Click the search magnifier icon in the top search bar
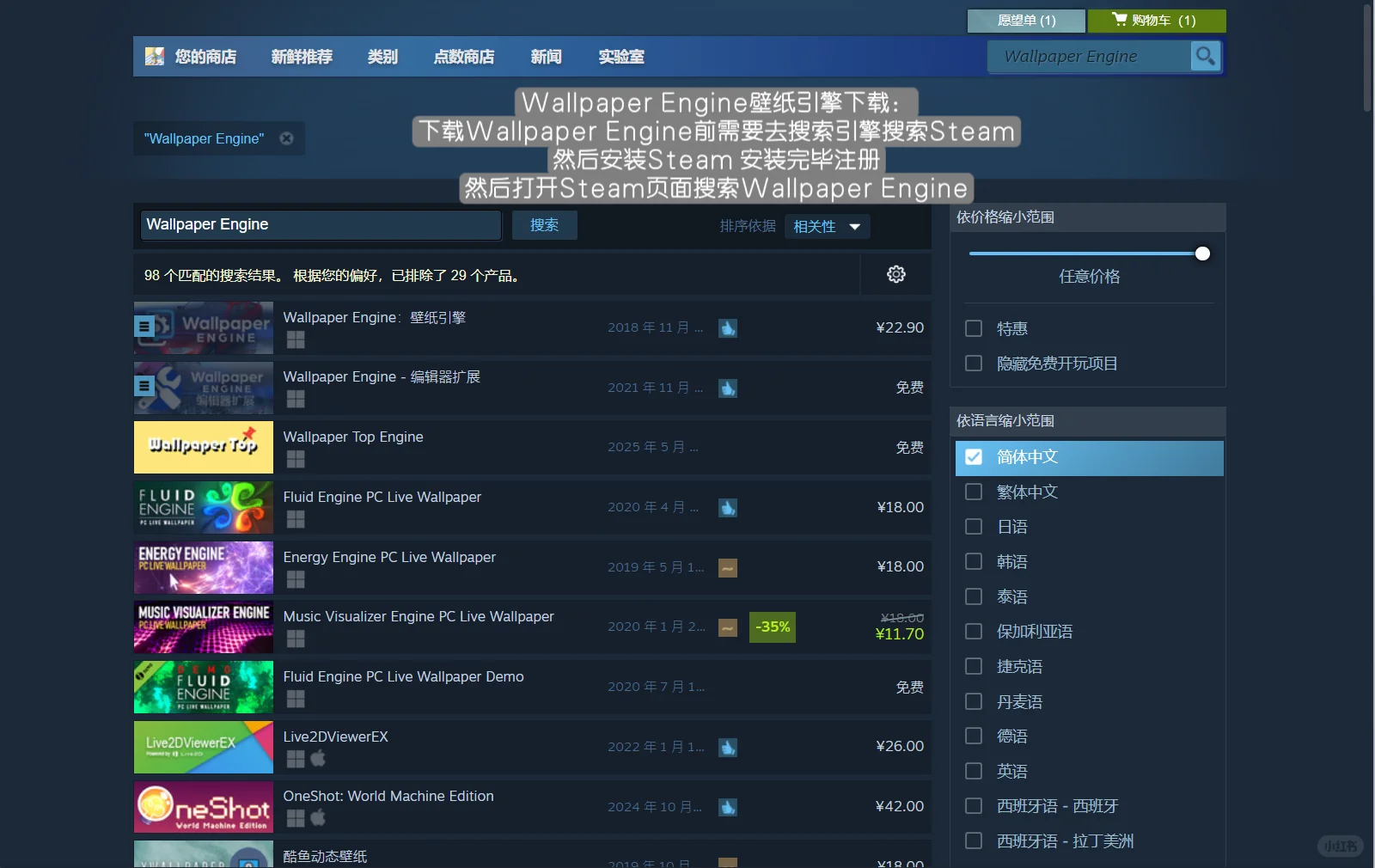The width and height of the screenshot is (1375, 868). click(x=1205, y=56)
